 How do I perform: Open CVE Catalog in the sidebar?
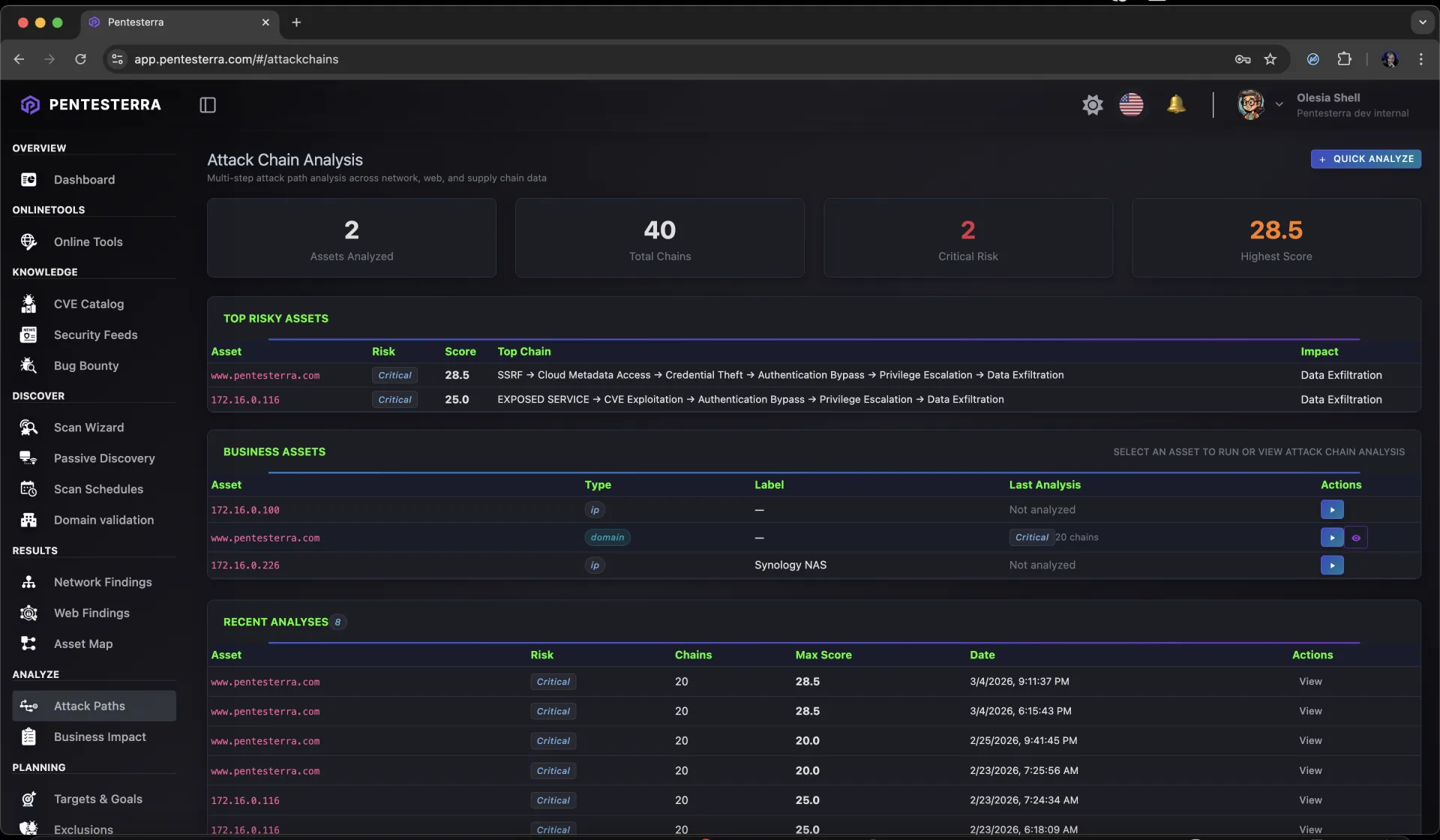88,304
